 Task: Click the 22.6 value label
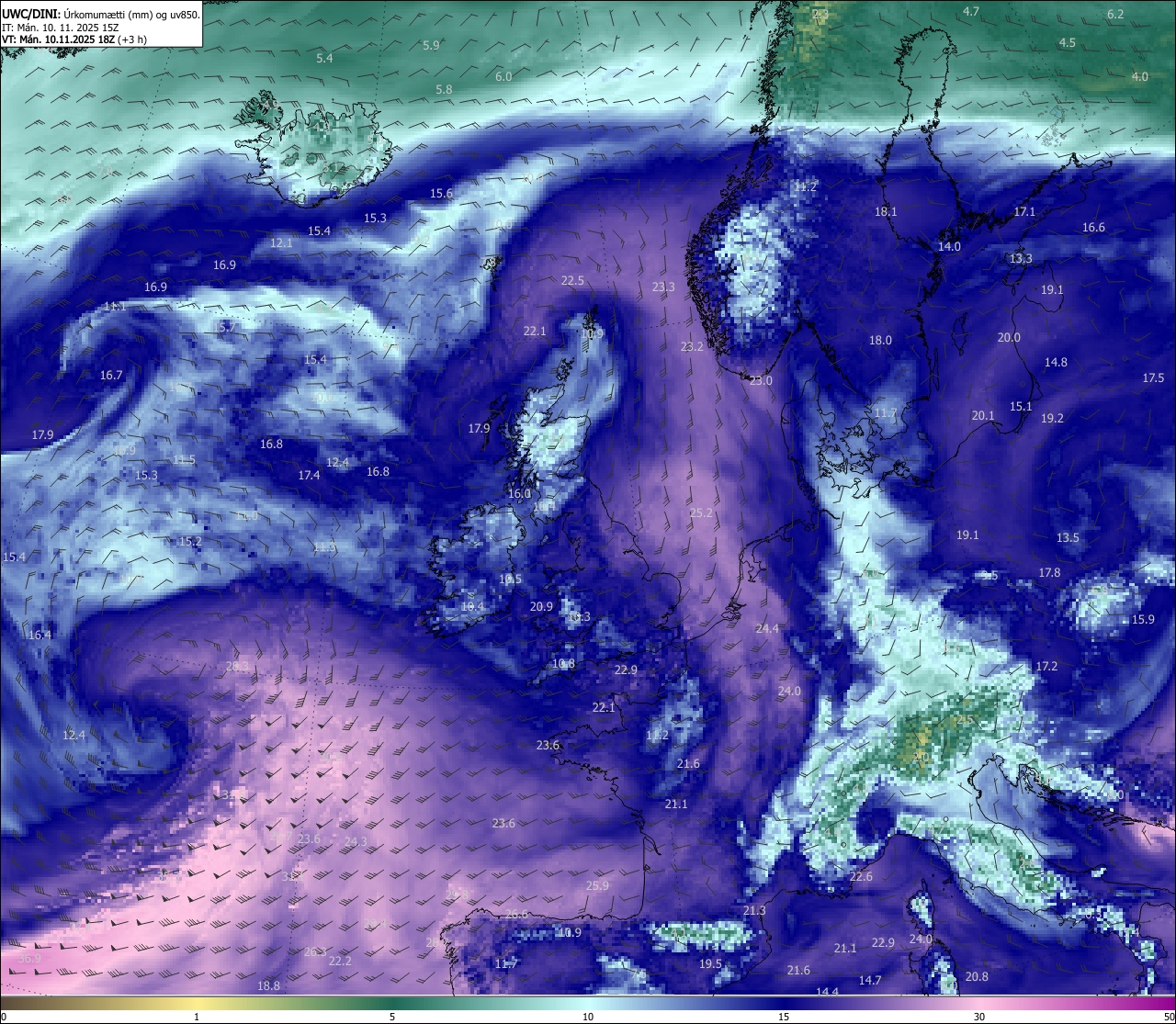861,876
